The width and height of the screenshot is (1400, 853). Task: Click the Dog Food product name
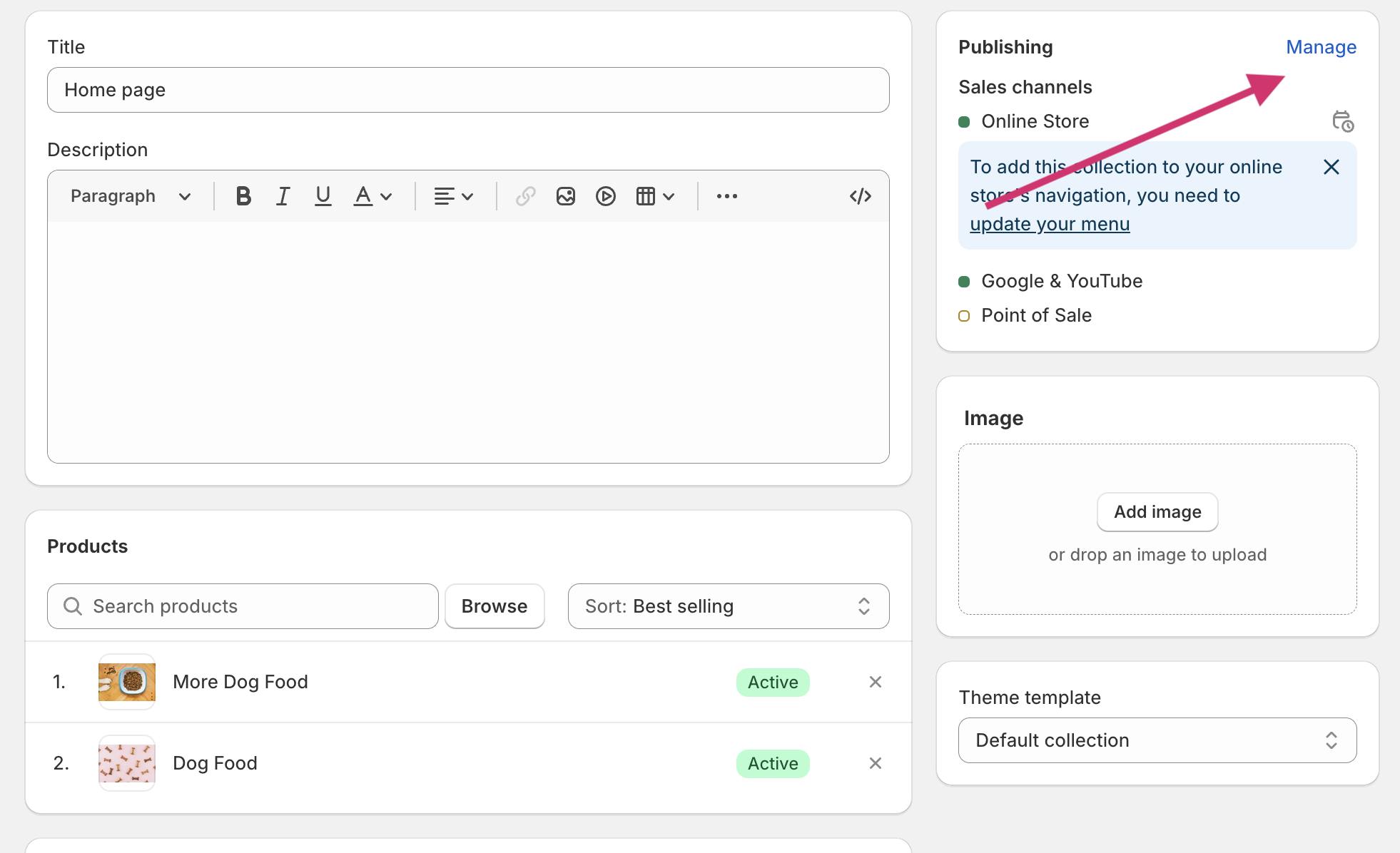pos(215,763)
